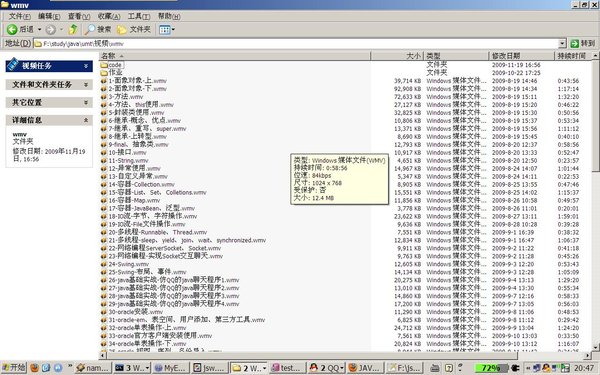
Task: Open the Views button dropdown arrow
Action: click(x=173, y=29)
